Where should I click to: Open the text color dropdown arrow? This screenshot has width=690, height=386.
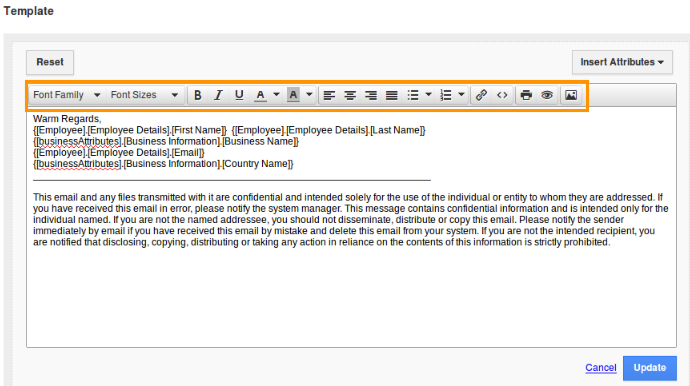(276, 95)
